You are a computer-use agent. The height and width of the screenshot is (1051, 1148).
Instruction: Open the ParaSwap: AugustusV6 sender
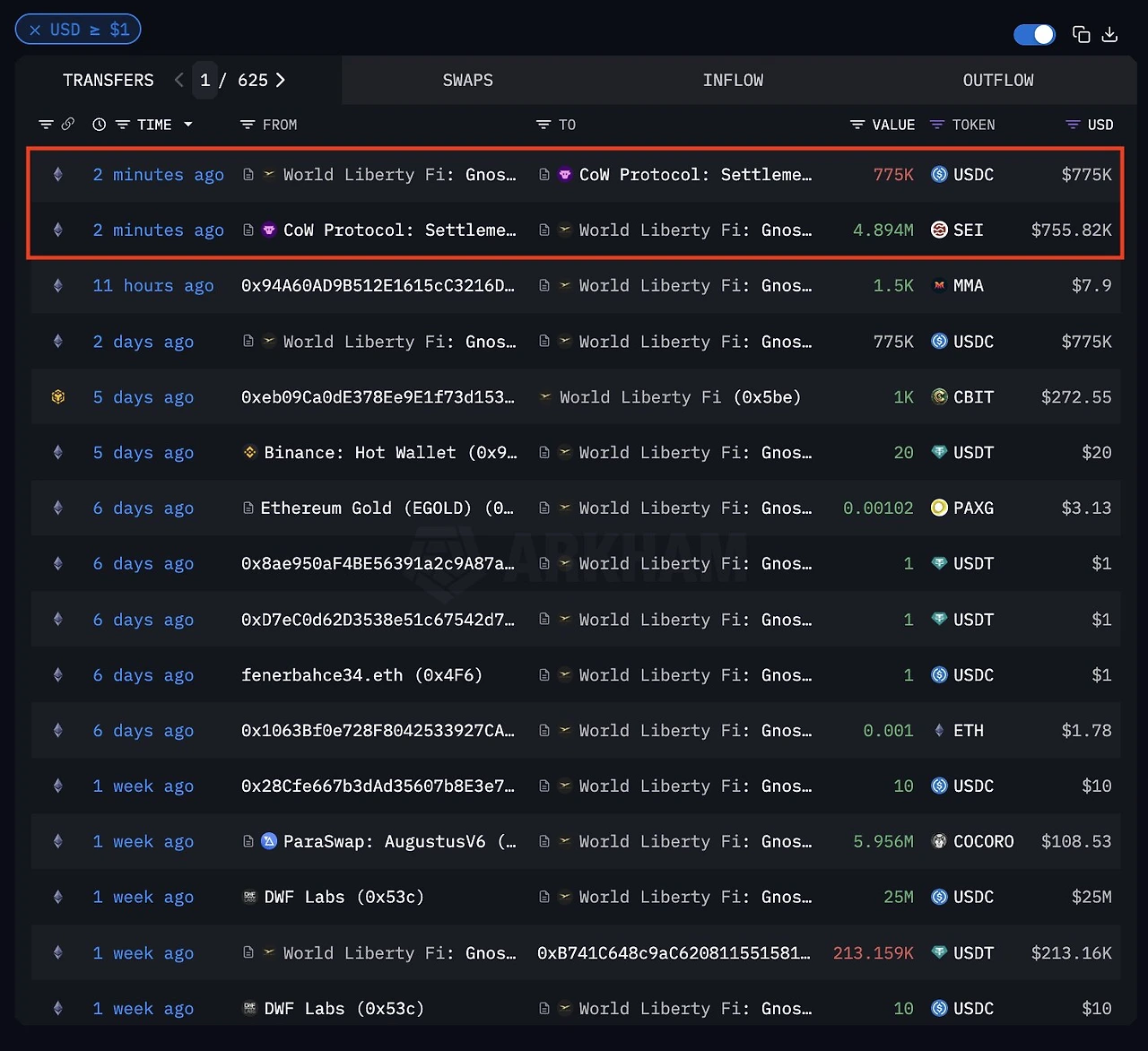point(399,842)
